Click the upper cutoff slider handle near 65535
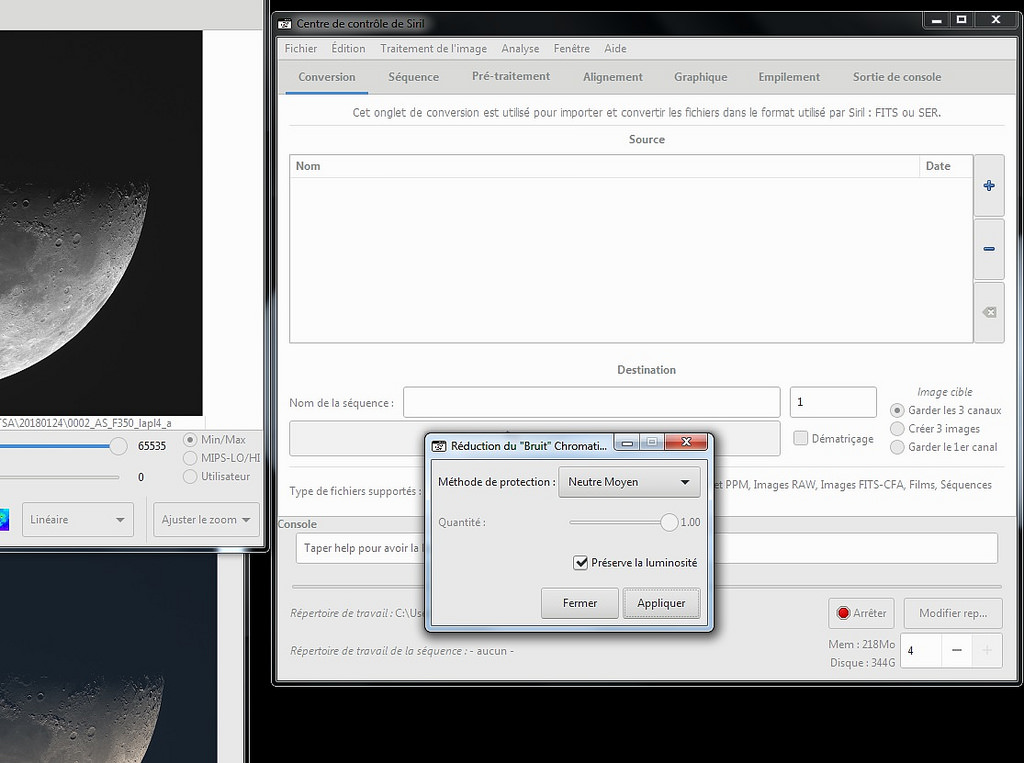1024x763 pixels. pos(118,446)
